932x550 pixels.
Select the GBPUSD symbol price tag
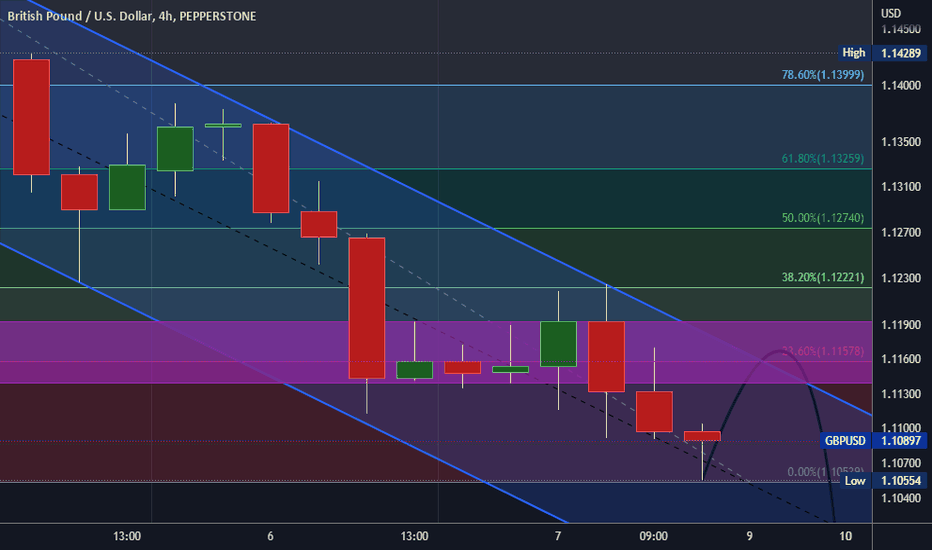[845, 441]
